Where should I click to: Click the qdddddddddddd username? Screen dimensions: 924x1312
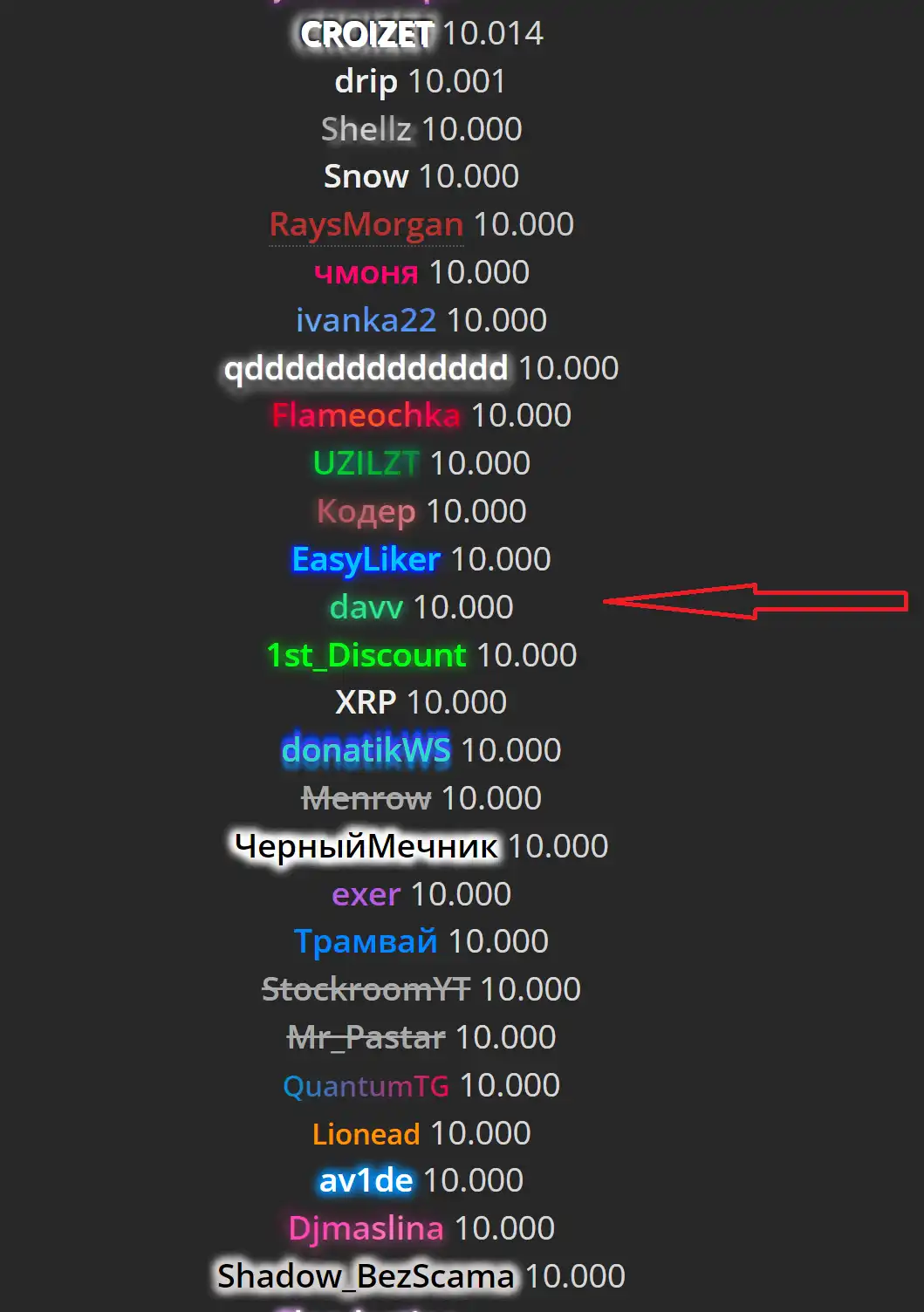366,369
